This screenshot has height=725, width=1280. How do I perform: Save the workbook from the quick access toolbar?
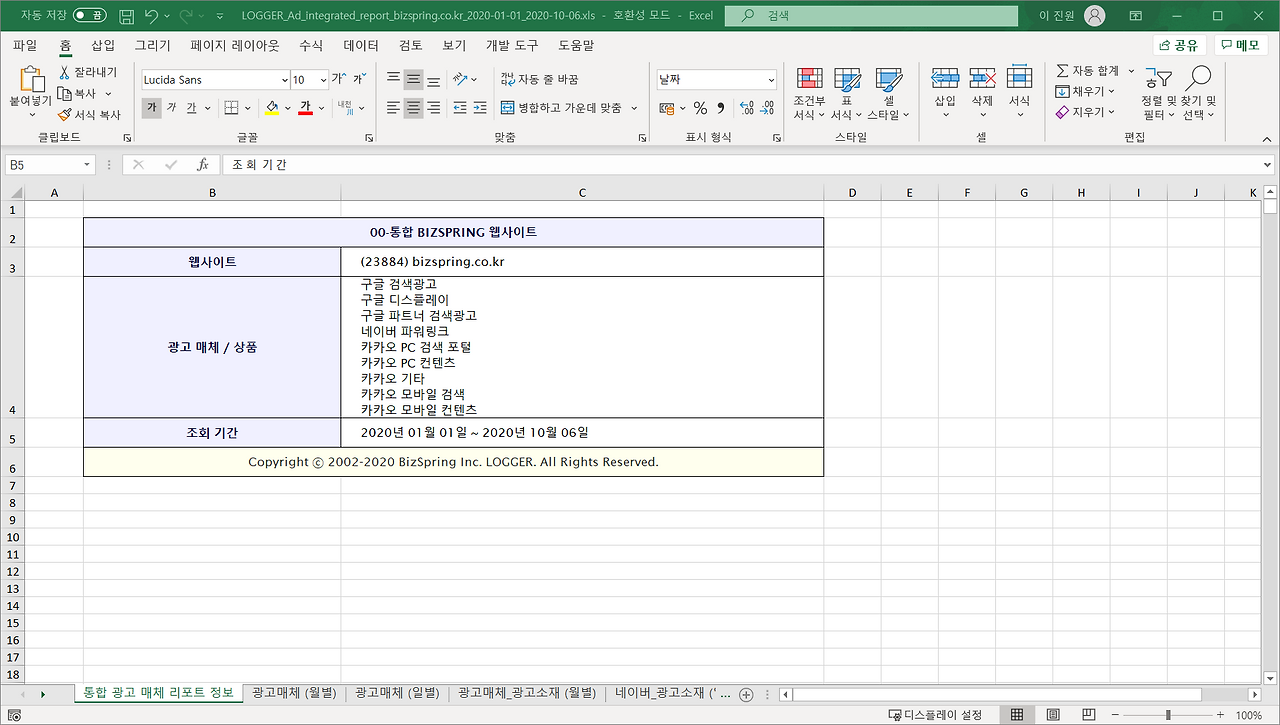126,16
